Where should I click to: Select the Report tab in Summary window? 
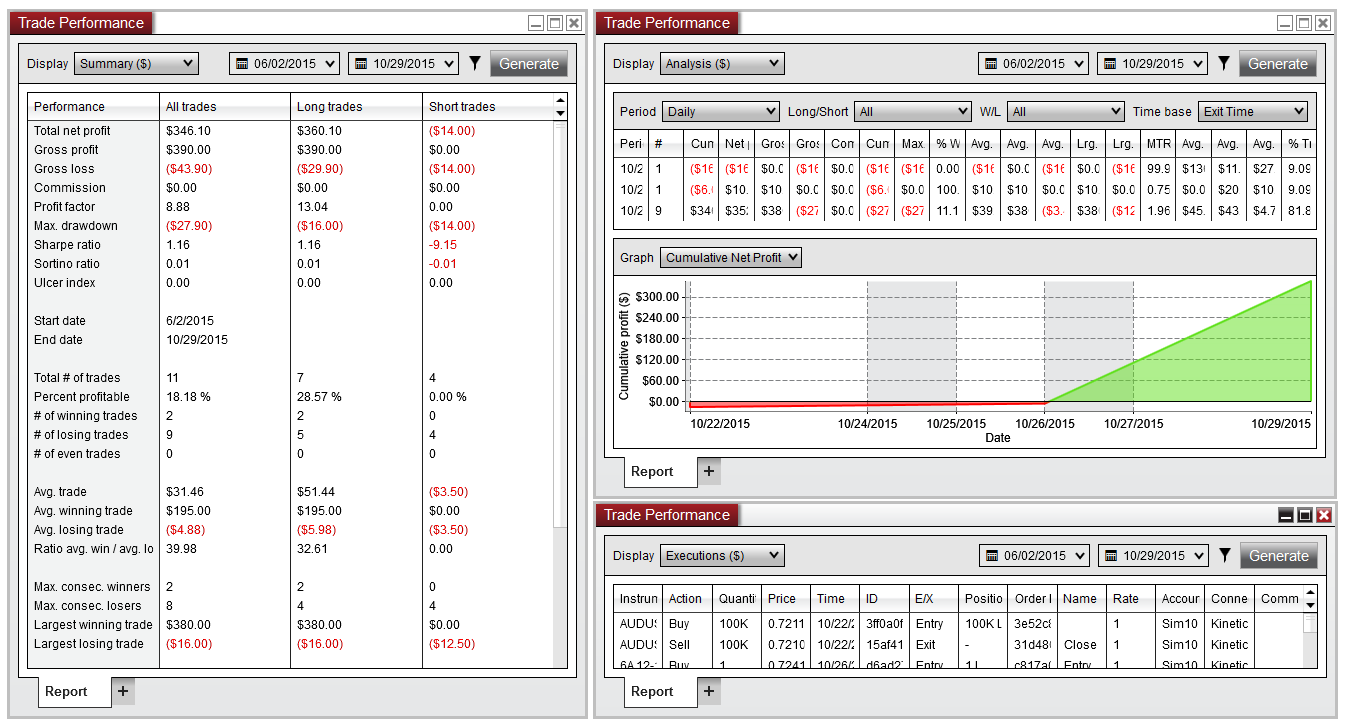coord(66,691)
